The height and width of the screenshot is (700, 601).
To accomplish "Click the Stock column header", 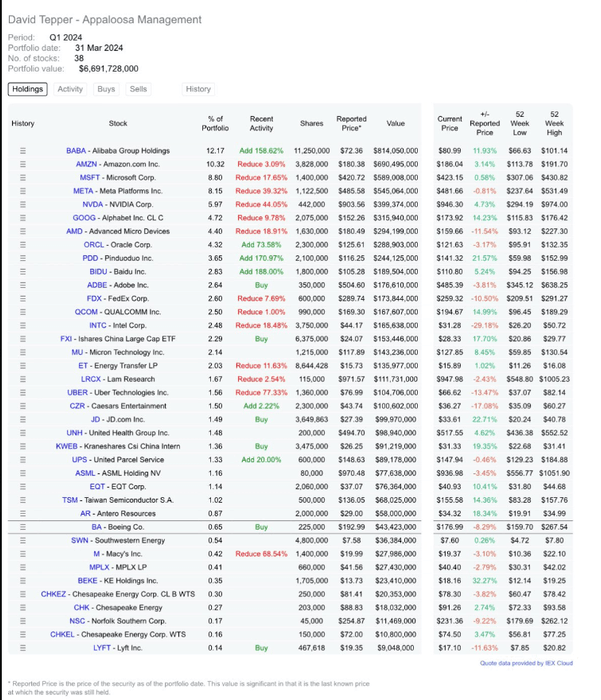I will pos(118,124).
